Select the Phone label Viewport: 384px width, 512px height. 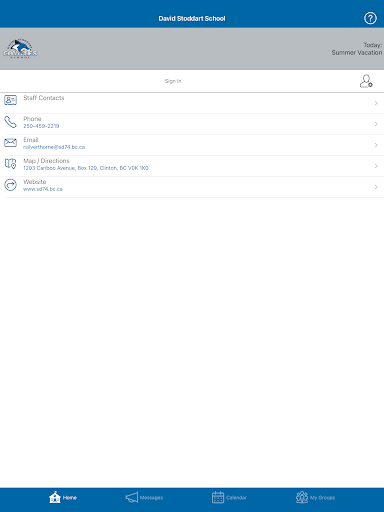click(32, 119)
